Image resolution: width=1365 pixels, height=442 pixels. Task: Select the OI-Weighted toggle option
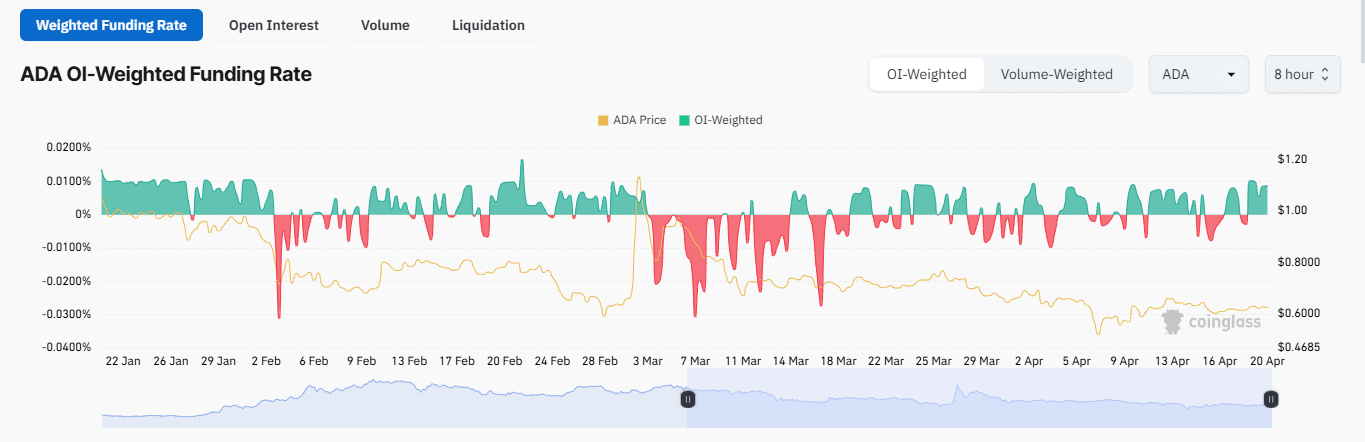point(926,74)
